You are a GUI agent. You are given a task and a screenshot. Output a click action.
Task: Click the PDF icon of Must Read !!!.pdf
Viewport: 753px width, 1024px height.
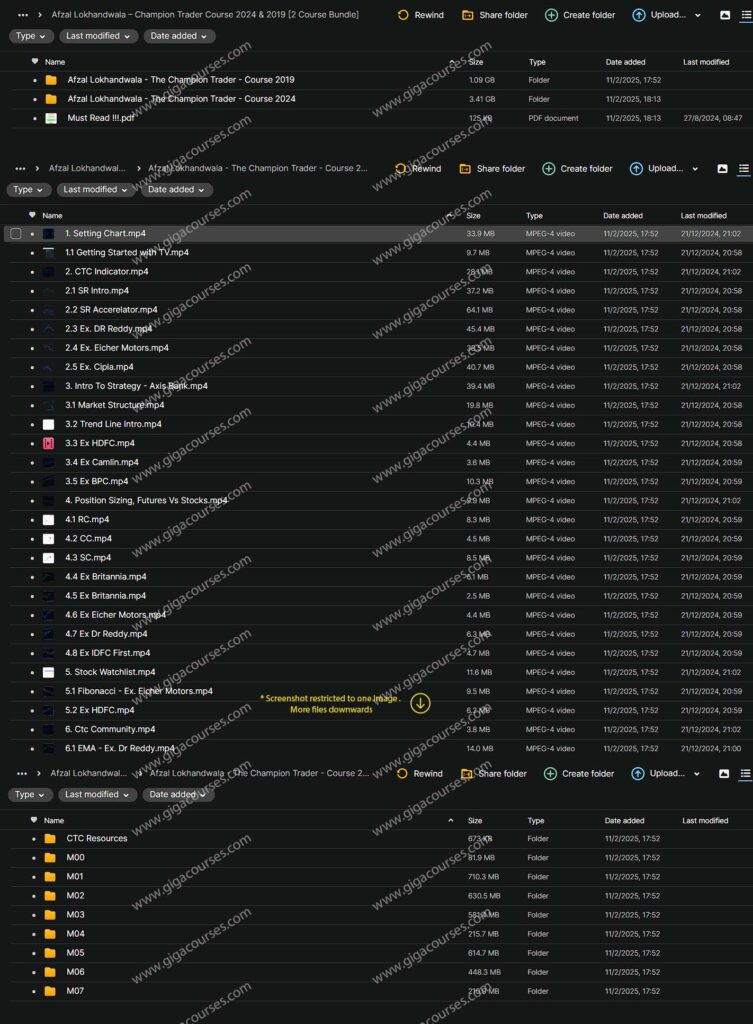coord(51,118)
